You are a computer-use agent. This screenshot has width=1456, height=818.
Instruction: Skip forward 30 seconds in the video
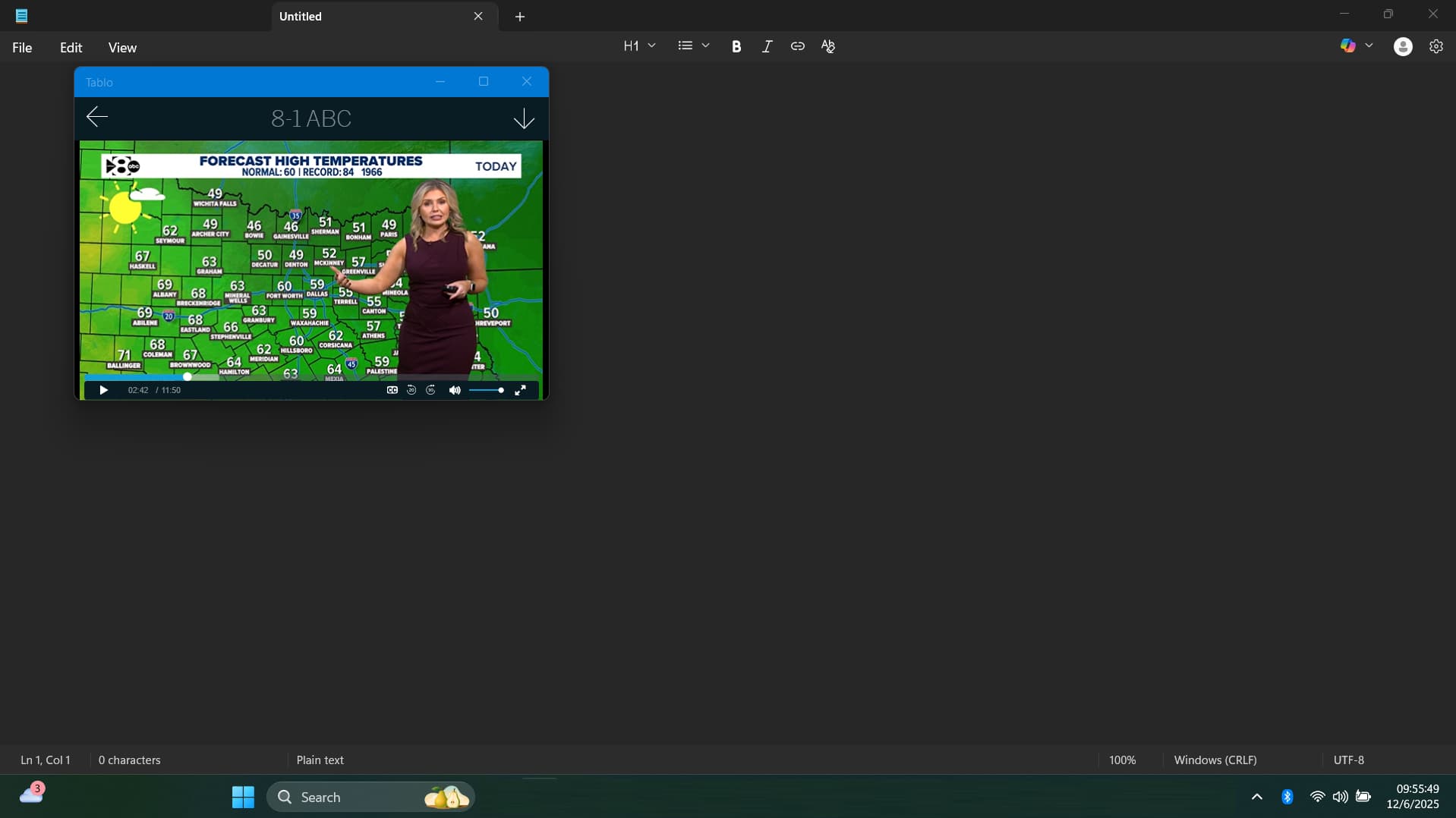pos(431,390)
